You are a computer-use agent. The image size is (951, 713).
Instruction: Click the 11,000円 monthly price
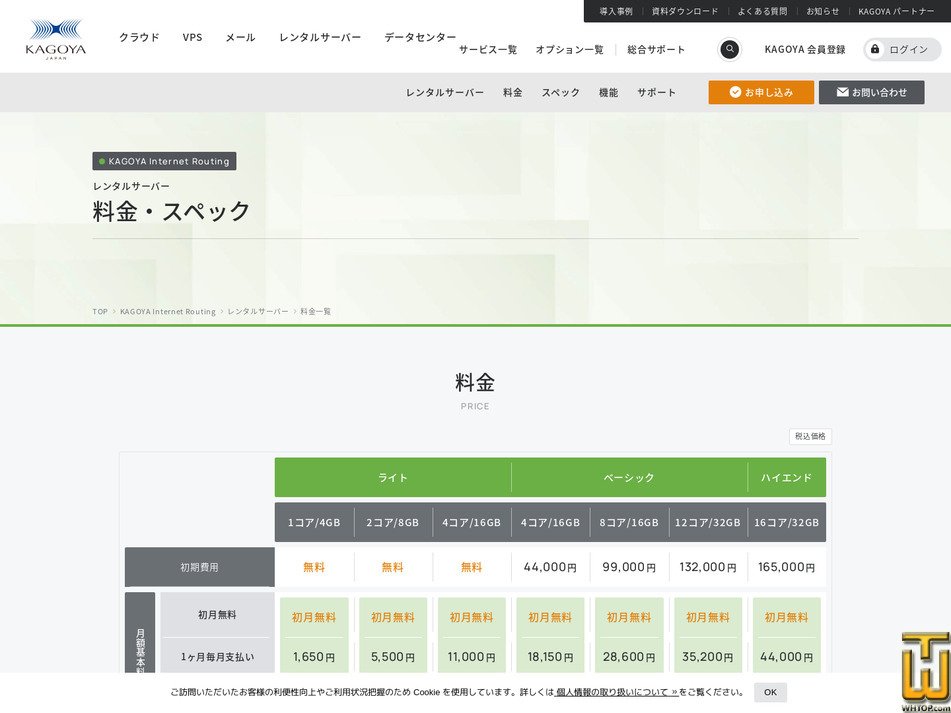(x=472, y=657)
